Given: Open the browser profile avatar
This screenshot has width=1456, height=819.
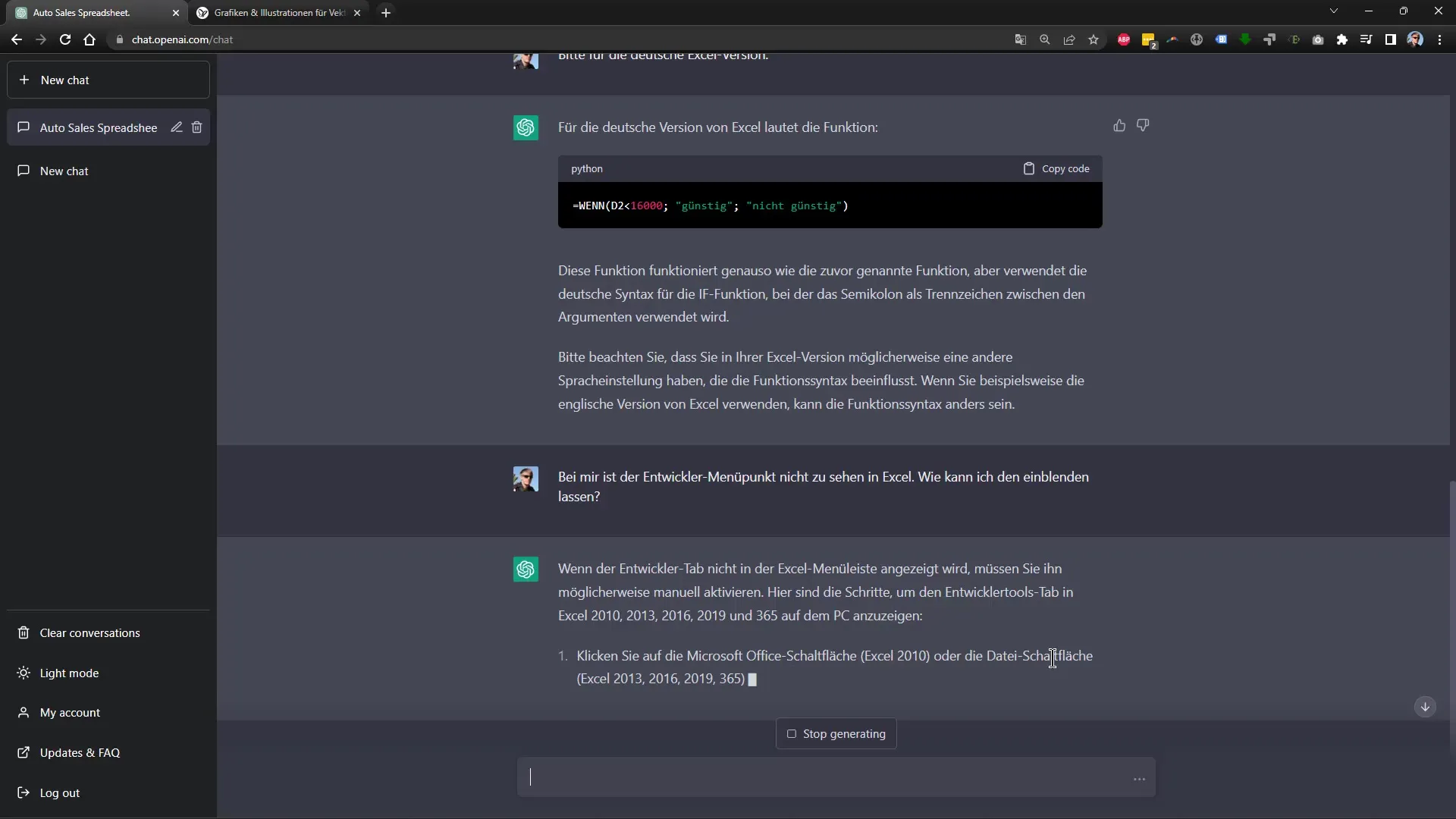Looking at the screenshot, I should [1415, 39].
